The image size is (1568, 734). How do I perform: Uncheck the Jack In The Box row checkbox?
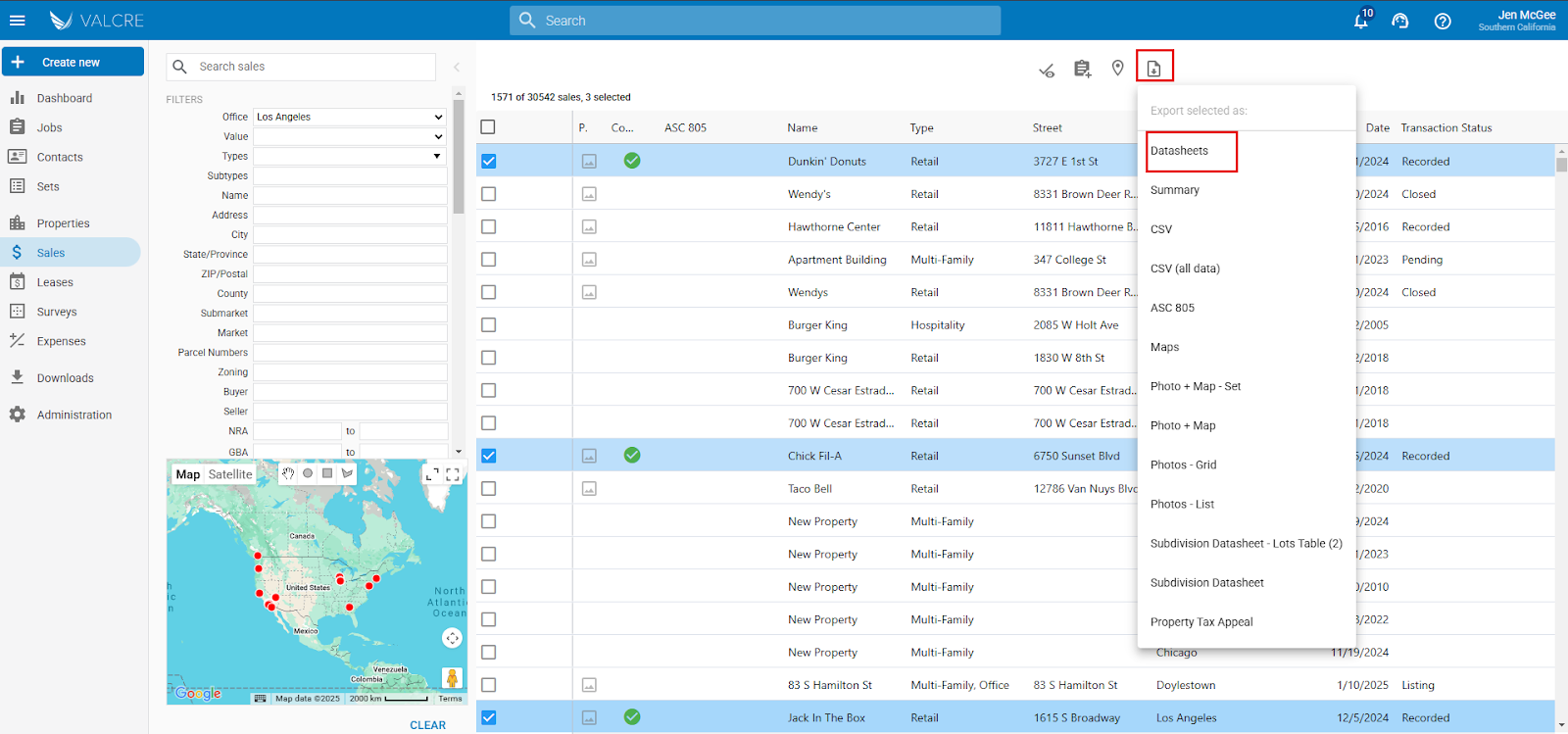489,717
